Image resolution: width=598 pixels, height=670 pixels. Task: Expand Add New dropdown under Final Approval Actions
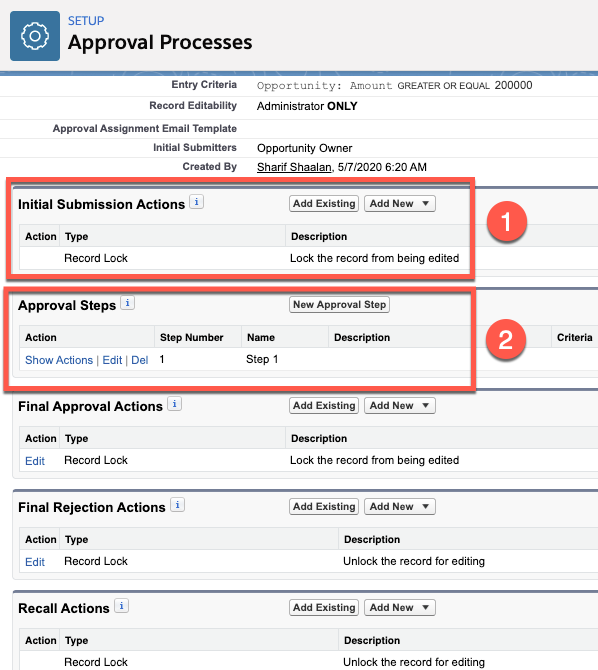[400, 406]
